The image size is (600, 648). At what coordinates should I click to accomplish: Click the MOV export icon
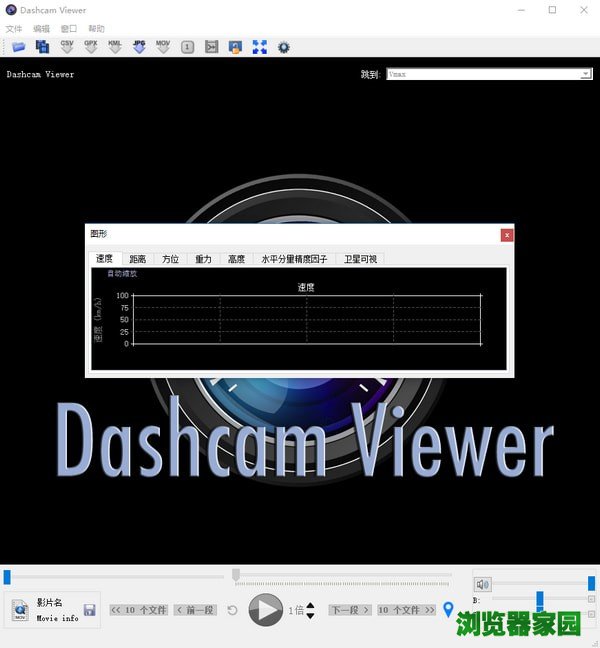point(163,46)
